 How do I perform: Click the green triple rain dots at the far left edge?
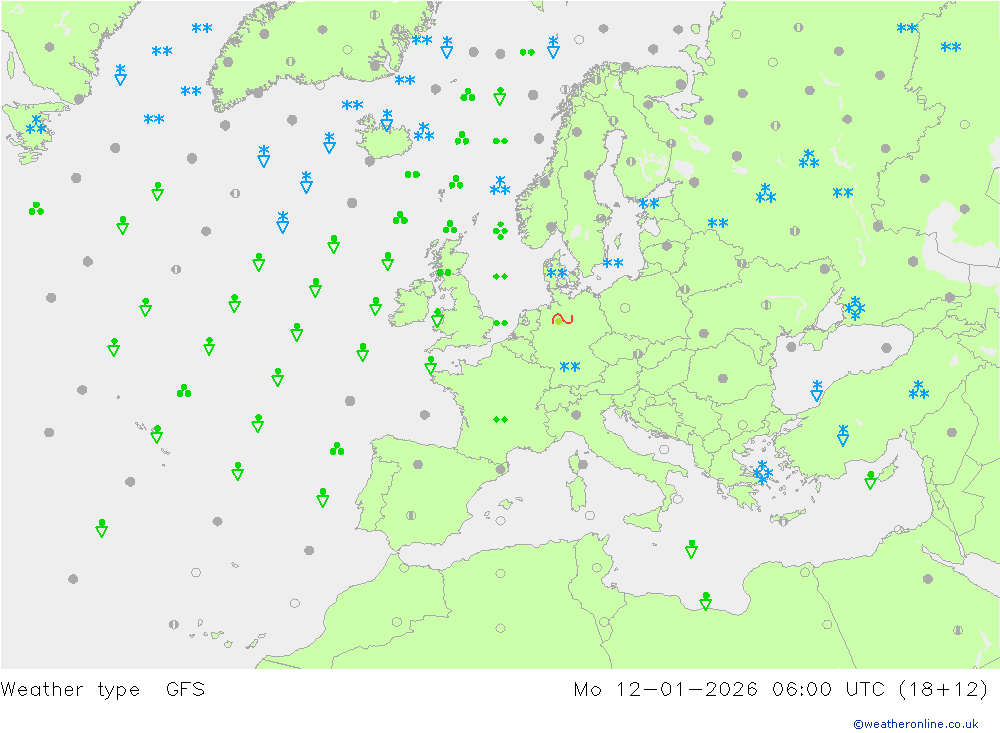coord(36,209)
